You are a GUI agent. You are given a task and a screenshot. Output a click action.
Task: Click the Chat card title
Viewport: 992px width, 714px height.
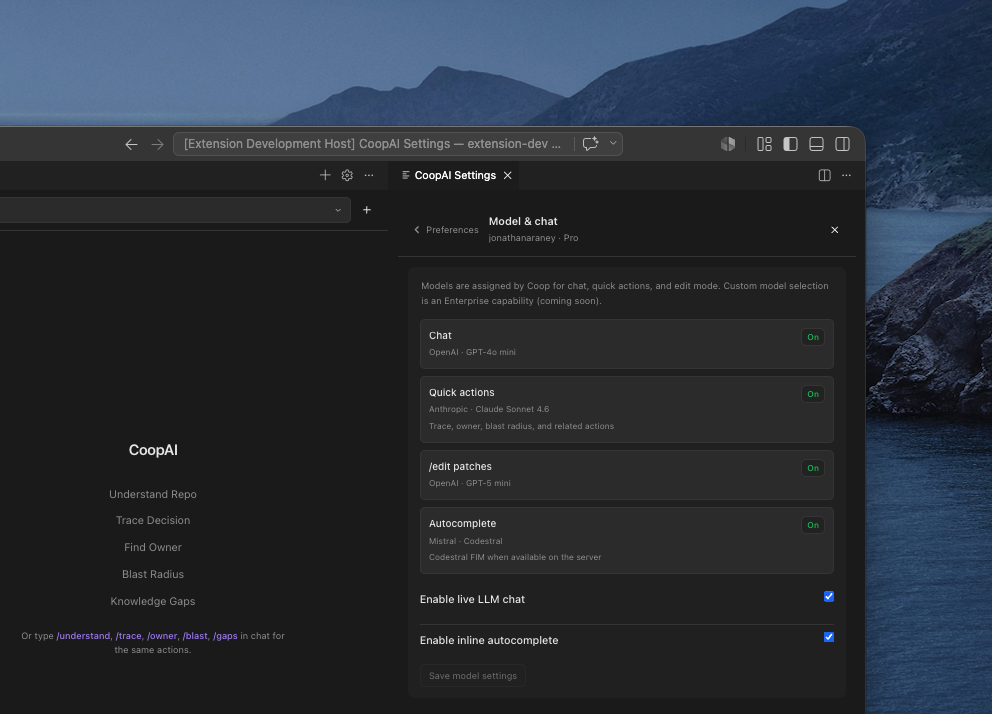440,335
